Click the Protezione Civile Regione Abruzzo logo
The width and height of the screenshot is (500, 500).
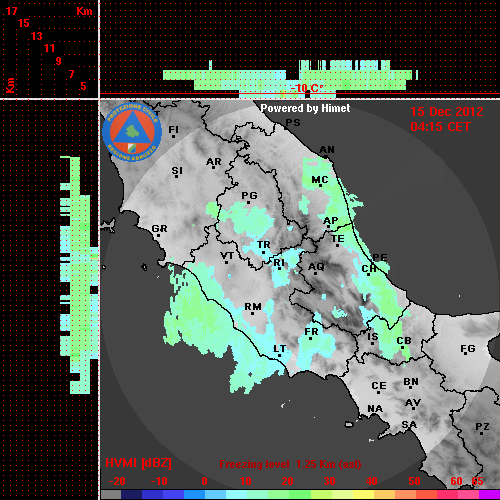132,132
